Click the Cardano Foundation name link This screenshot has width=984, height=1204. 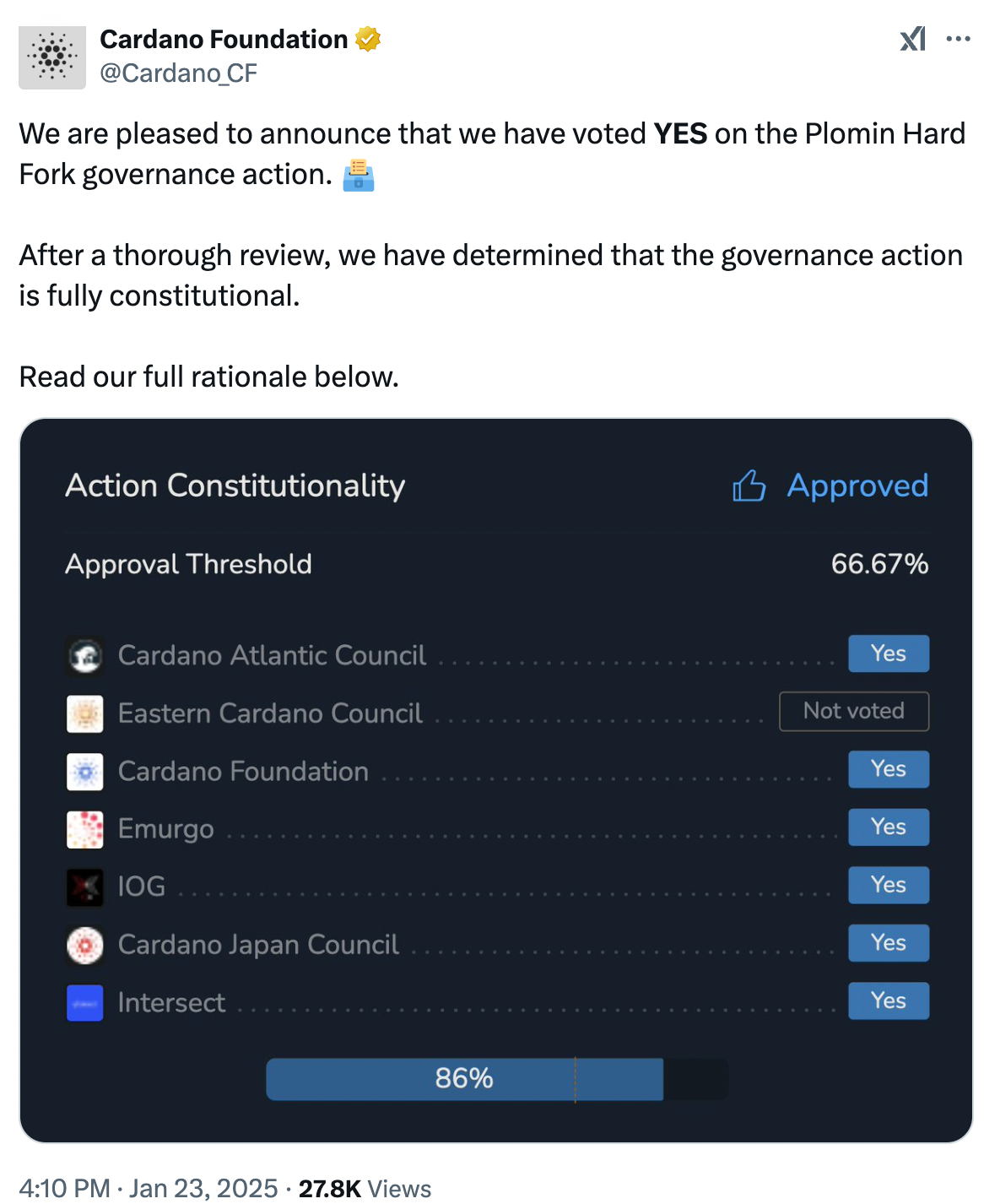click(x=224, y=40)
